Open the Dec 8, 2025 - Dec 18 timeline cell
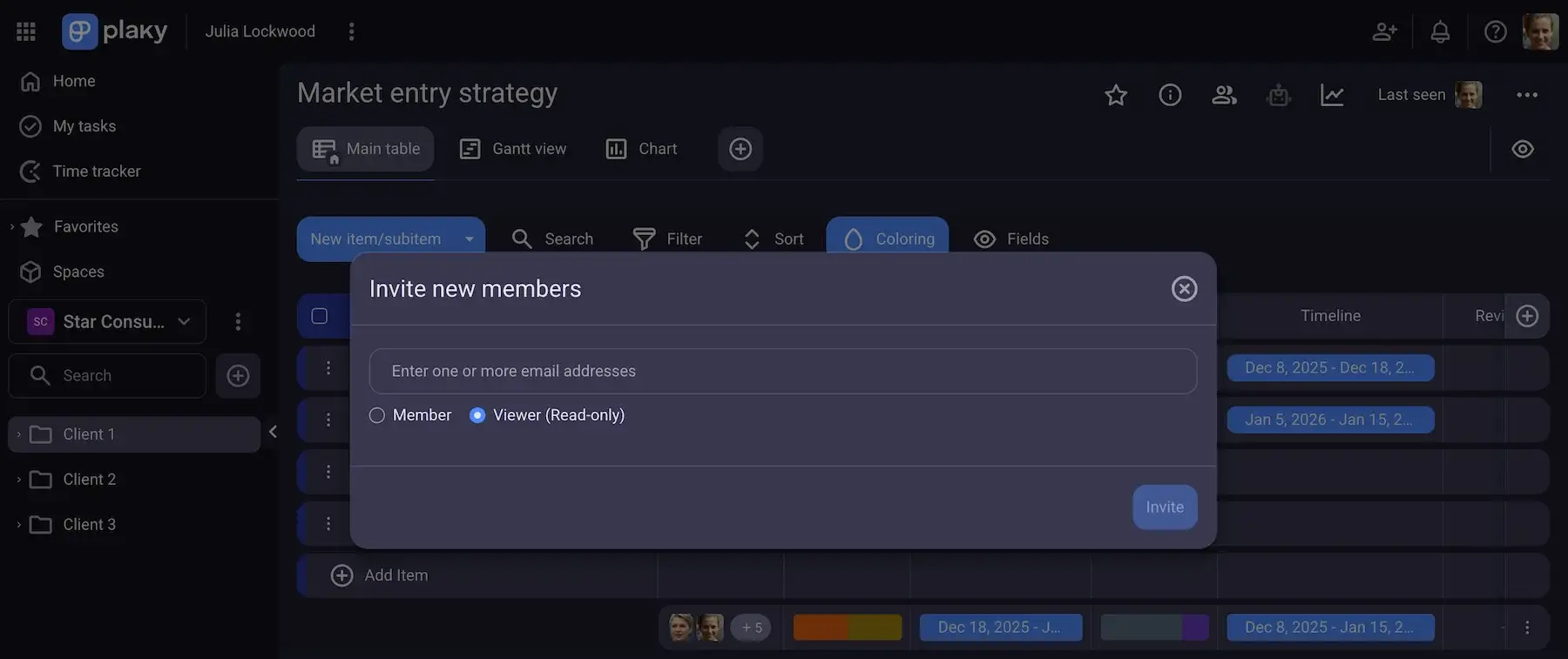Screen dimensions: 1568x659 click(x=1330, y=367)
